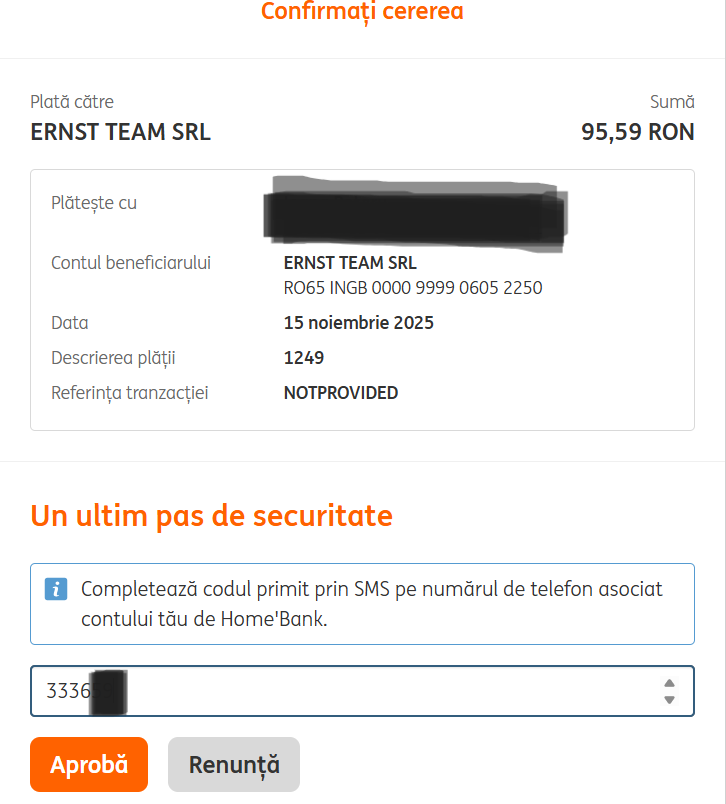Click the Referința tranzacției label

(x=130, y=393)
